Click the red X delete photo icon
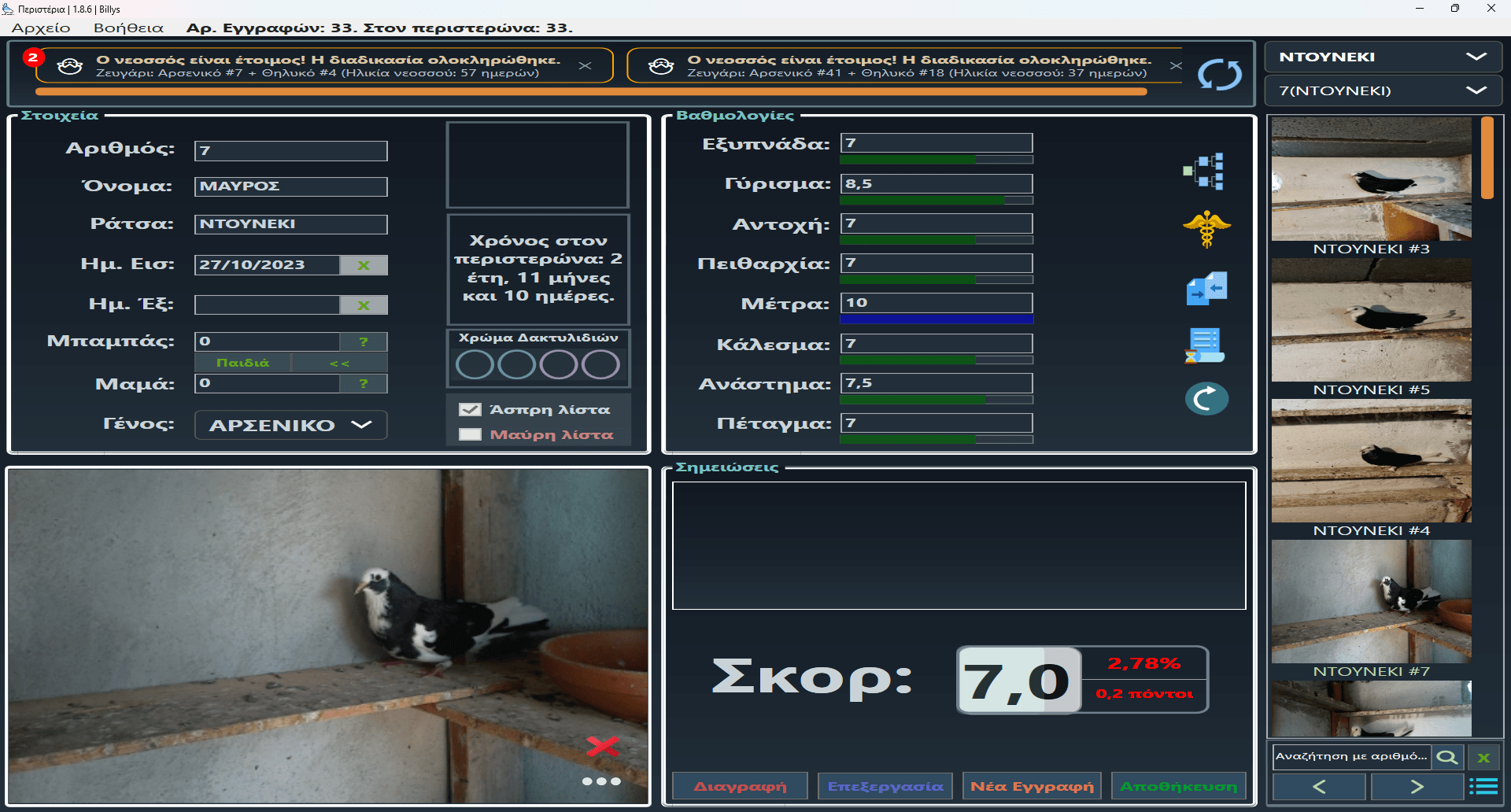This screenshot has width=1511, height=812. (603, 746)
